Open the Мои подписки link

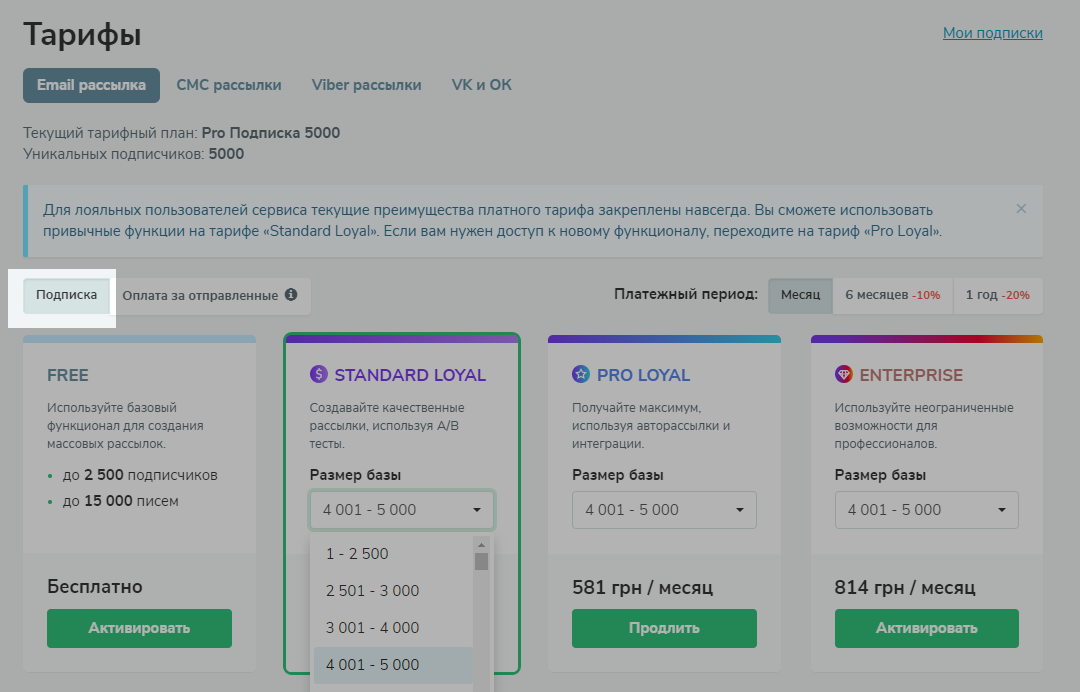(x=992, y=33)
